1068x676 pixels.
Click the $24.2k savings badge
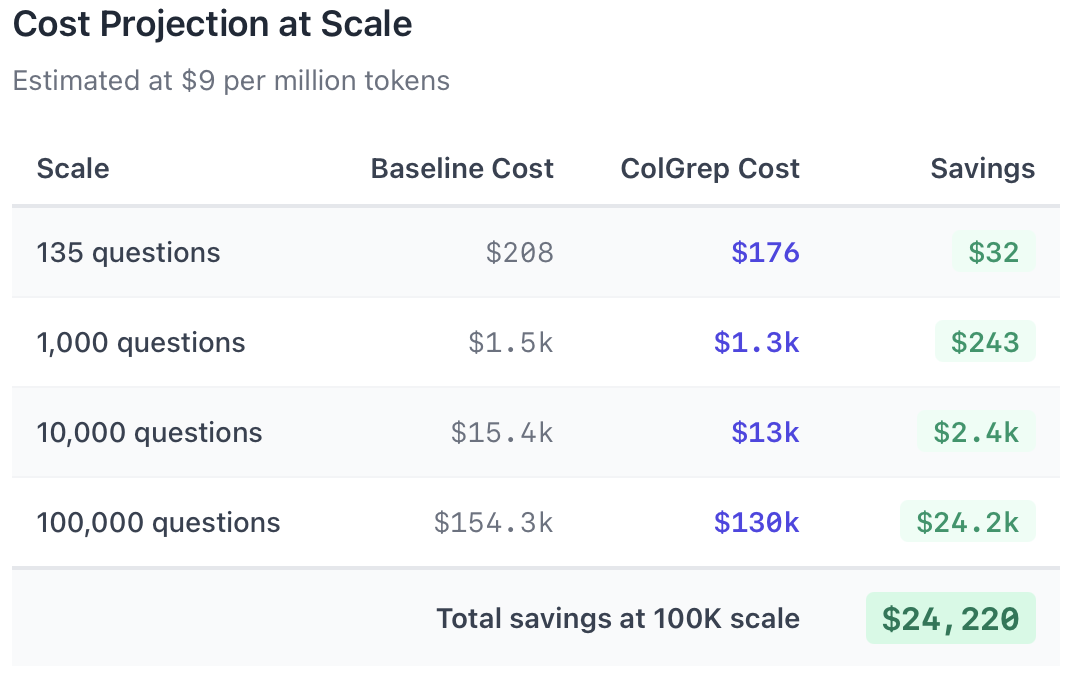point(968,522)
